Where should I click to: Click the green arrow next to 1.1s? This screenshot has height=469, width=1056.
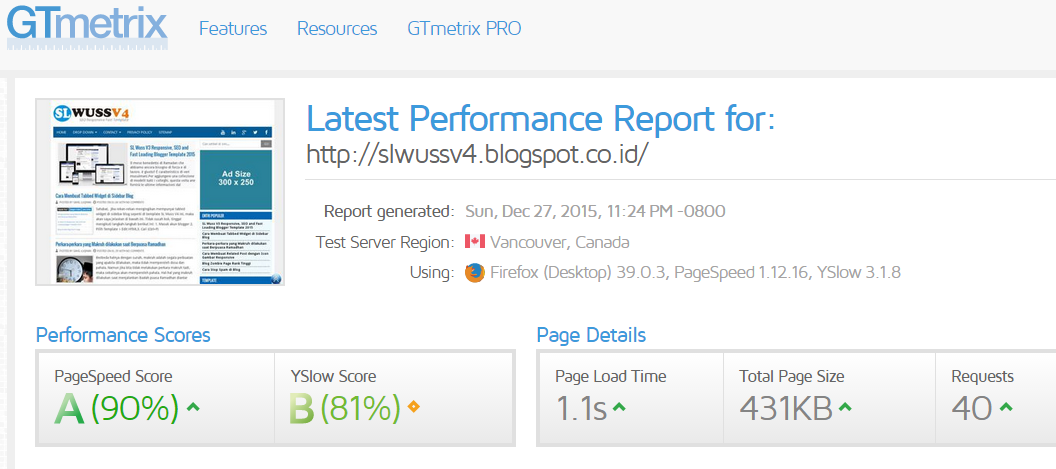coord(620,407)
